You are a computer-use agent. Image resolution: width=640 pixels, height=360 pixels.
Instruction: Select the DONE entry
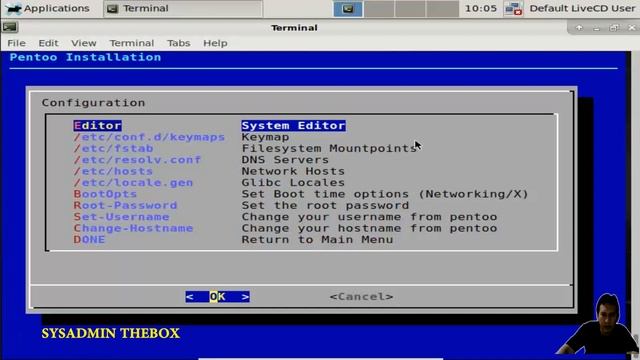(89, 240)
